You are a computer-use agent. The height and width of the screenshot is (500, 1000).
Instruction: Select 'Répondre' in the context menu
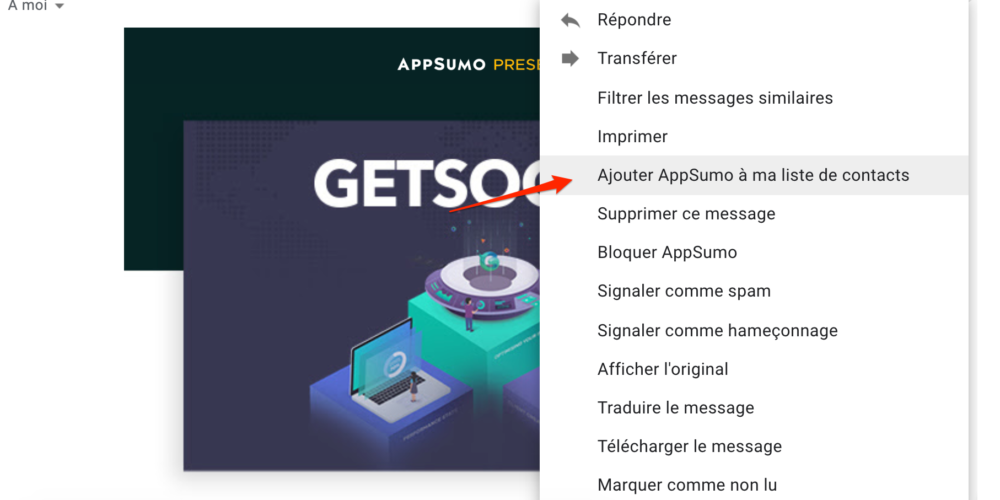[x=754, y=20]
